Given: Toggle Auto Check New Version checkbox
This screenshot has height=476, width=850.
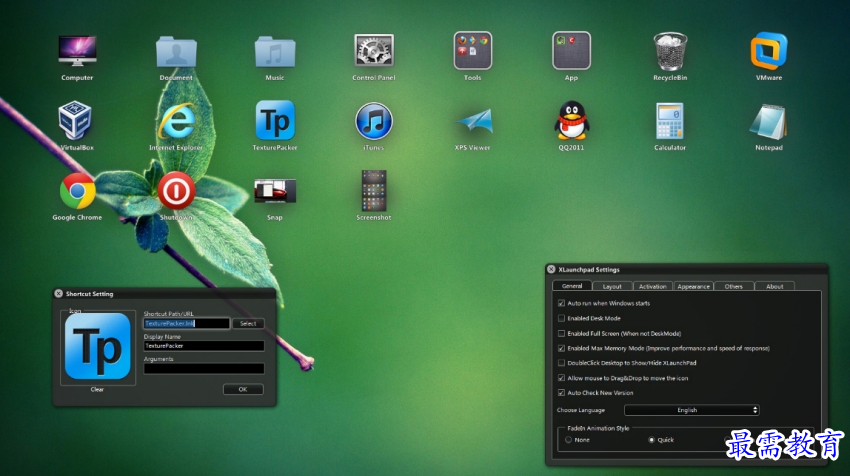Looking at the screenshot, I should [x=561, y=393].
